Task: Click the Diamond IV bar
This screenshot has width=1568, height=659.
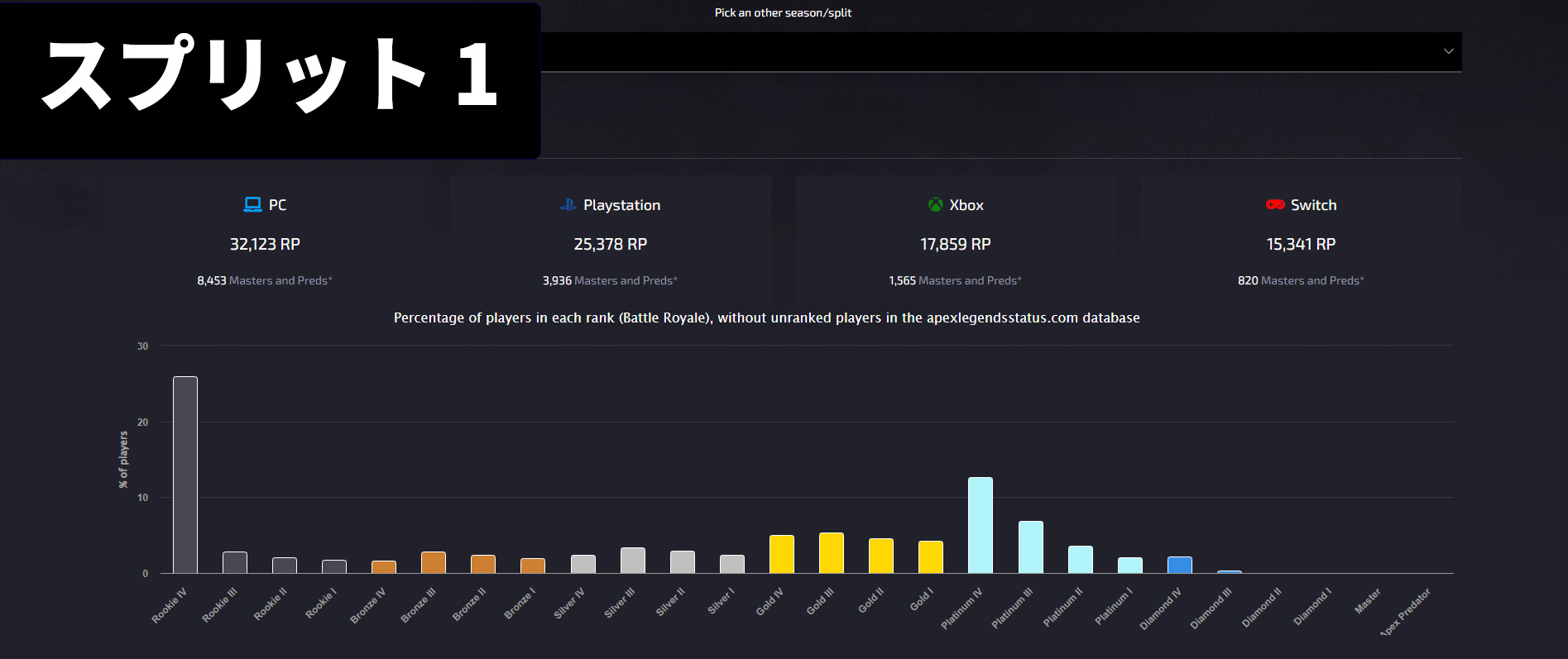Action: click(1180, 565)
